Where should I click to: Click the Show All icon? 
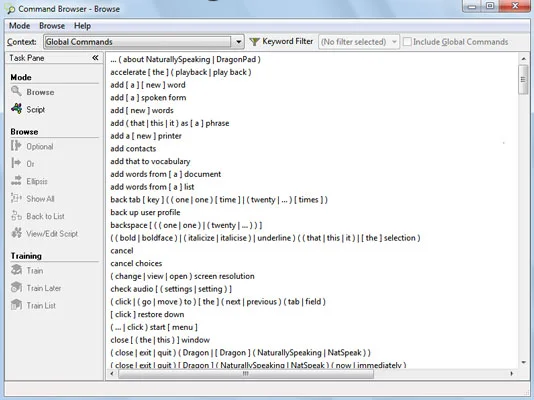[16, 198]
